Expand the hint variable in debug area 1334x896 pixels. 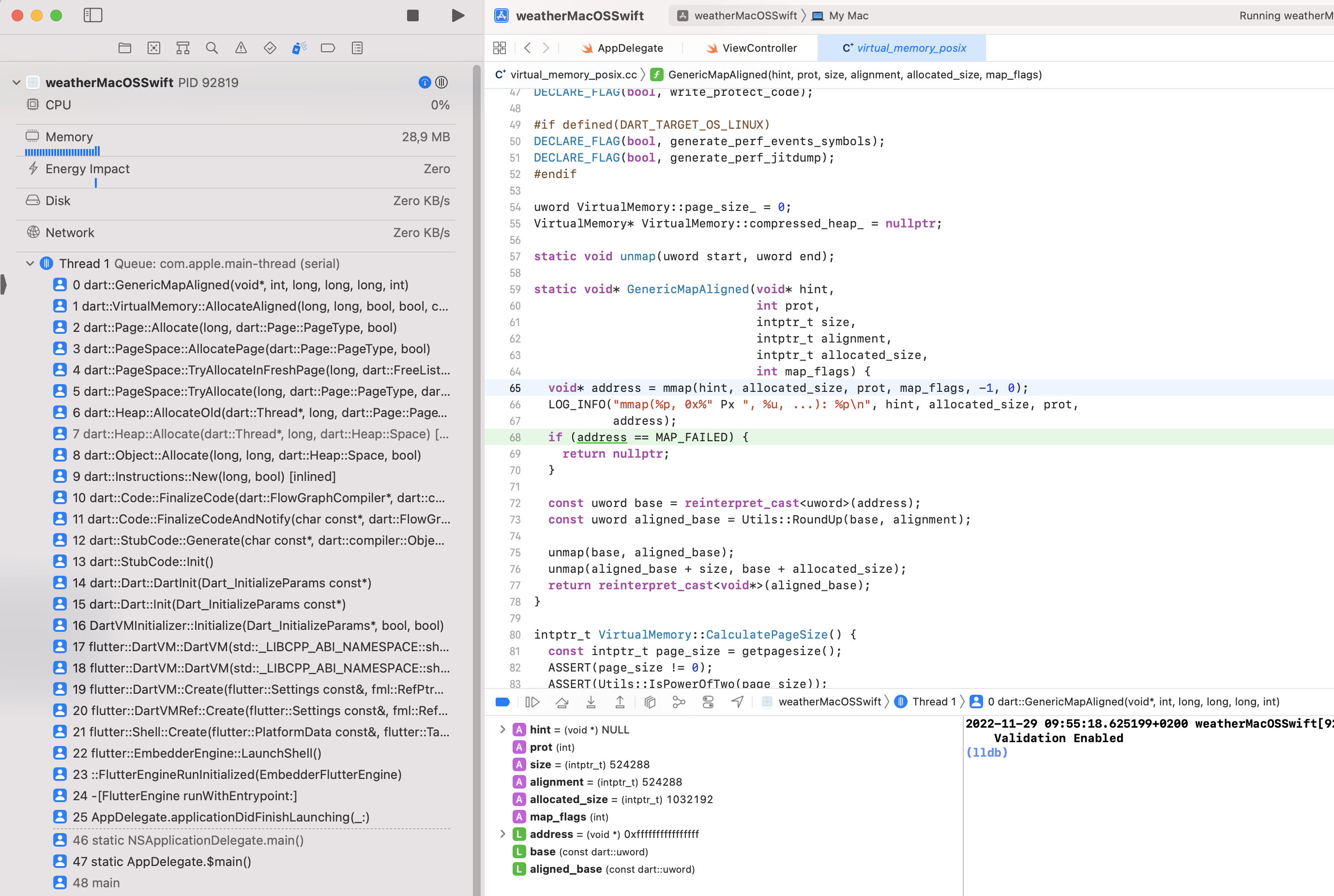point(502,730)
